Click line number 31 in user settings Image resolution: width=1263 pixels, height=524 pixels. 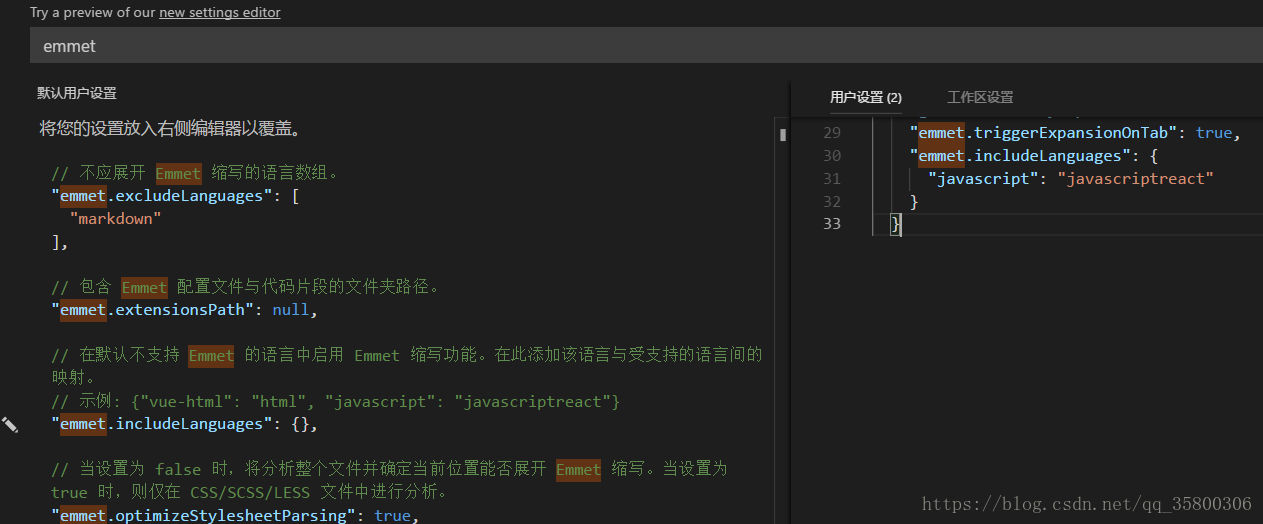click(x=831, y=178)
